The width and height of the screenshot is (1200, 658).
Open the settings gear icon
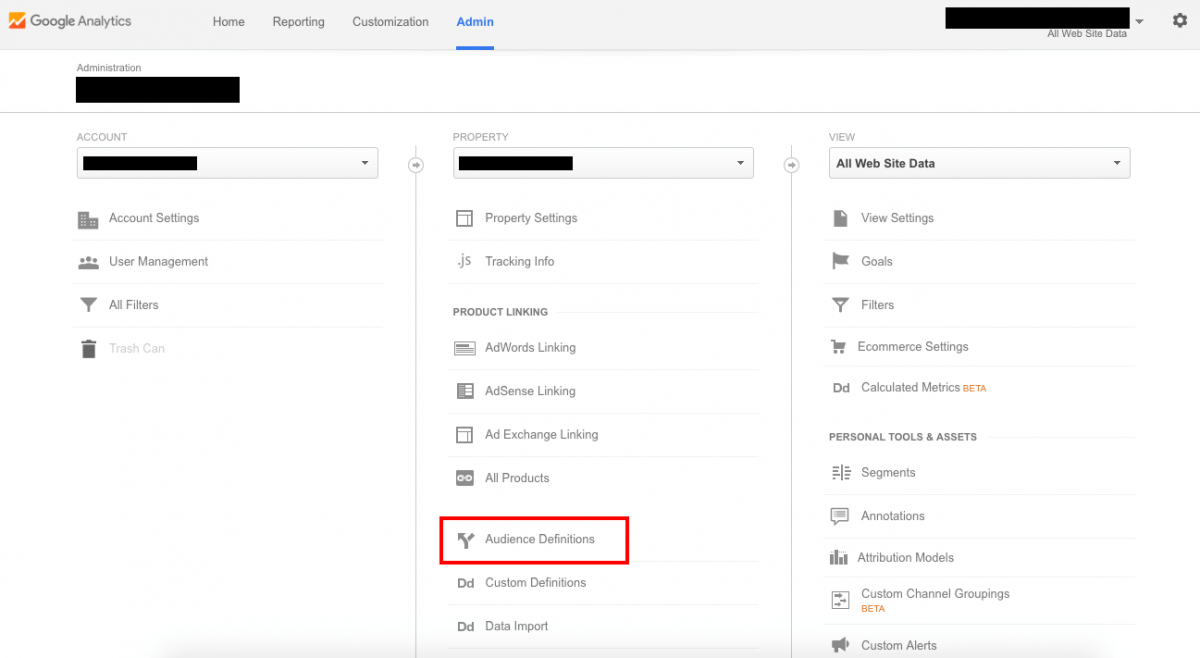(x=1180, y=20)
